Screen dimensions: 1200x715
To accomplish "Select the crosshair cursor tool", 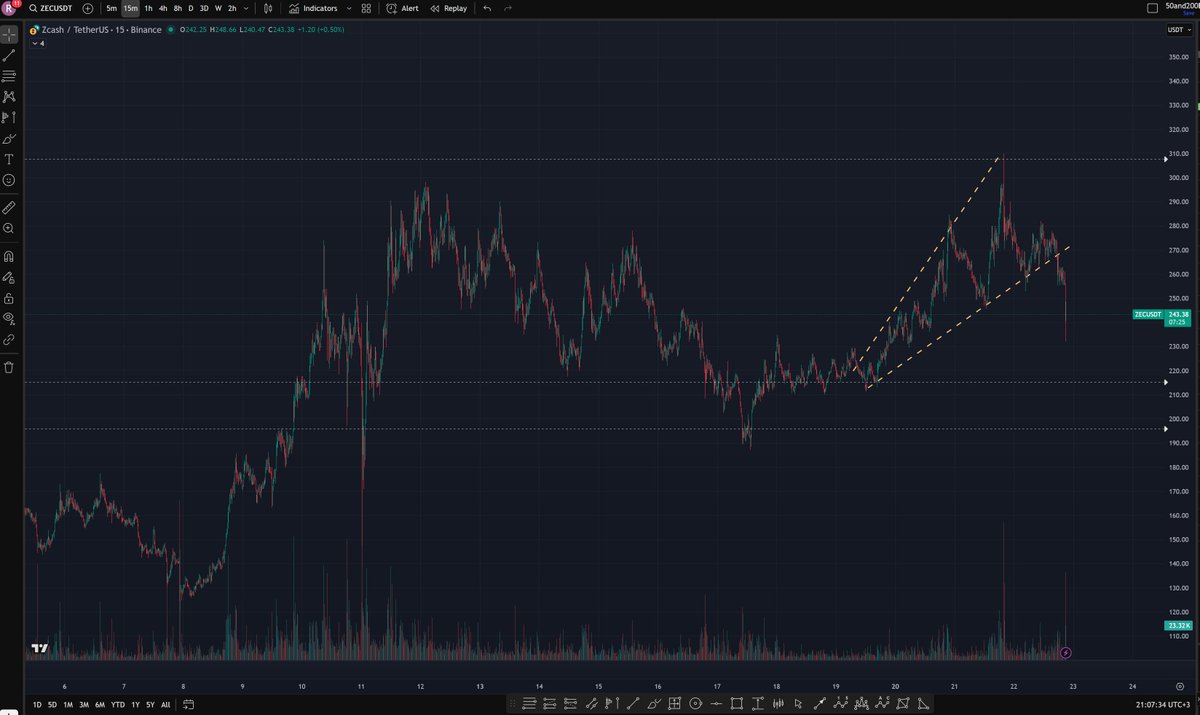I will 9,33.
